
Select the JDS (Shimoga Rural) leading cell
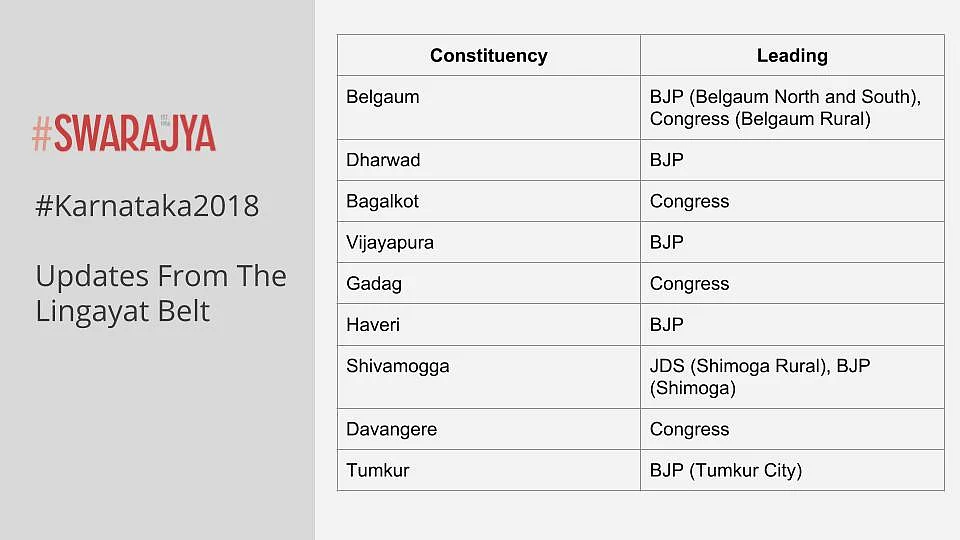(792, 377)
